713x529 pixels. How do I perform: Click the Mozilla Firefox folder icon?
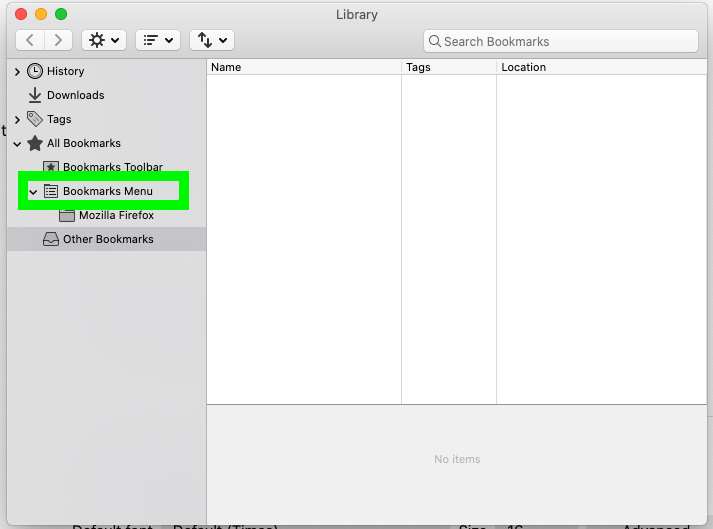point(67,215)
